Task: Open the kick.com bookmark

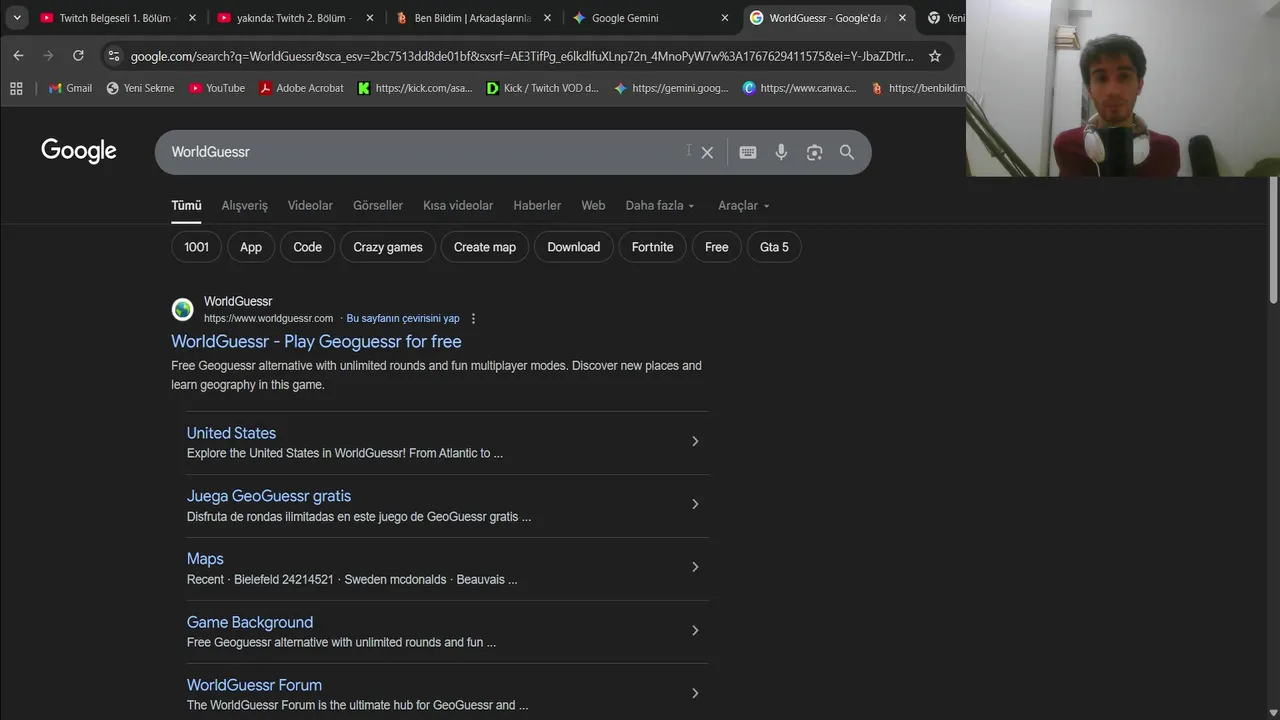Action: 415,88
